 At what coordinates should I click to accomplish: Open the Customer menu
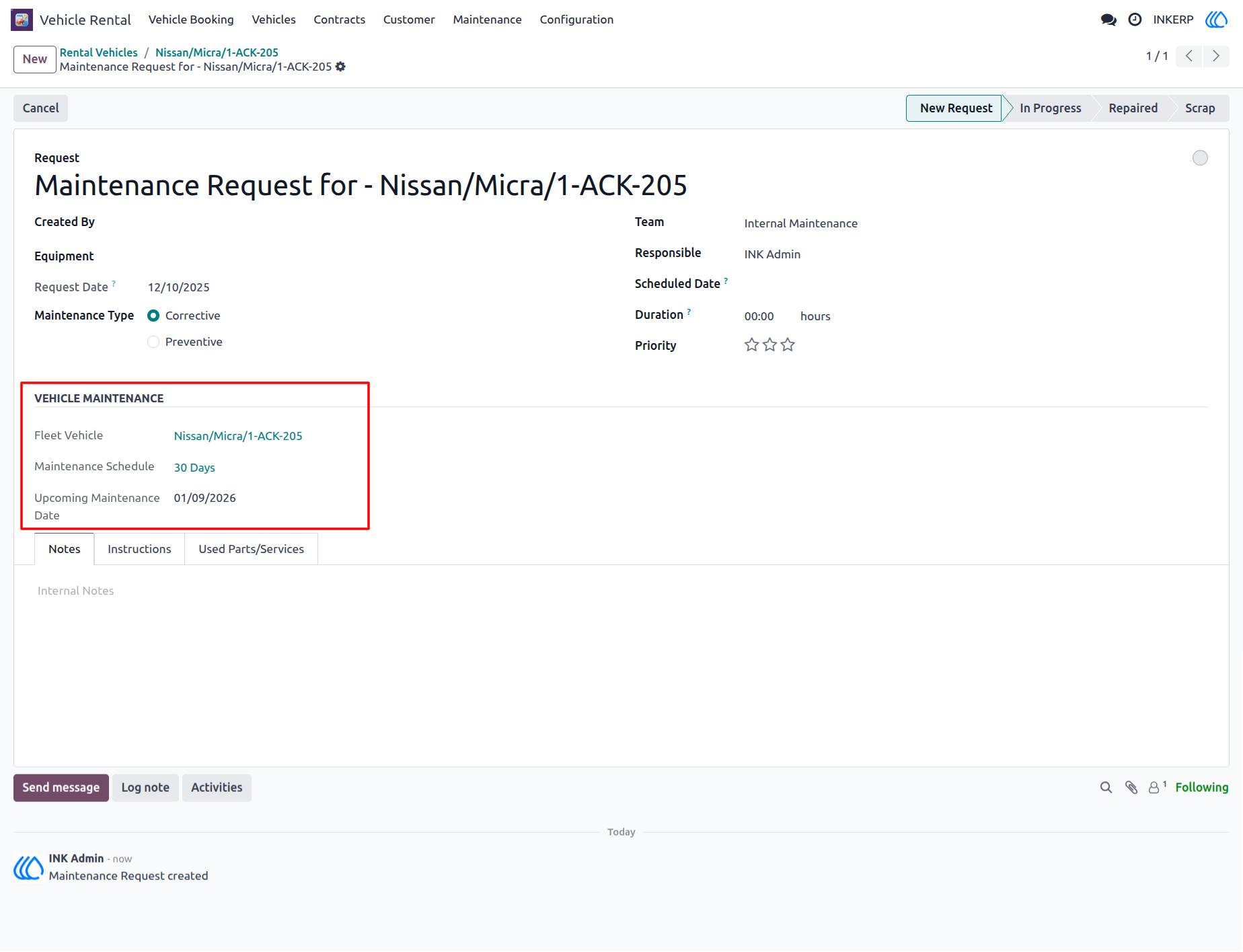tap(409, 20)
